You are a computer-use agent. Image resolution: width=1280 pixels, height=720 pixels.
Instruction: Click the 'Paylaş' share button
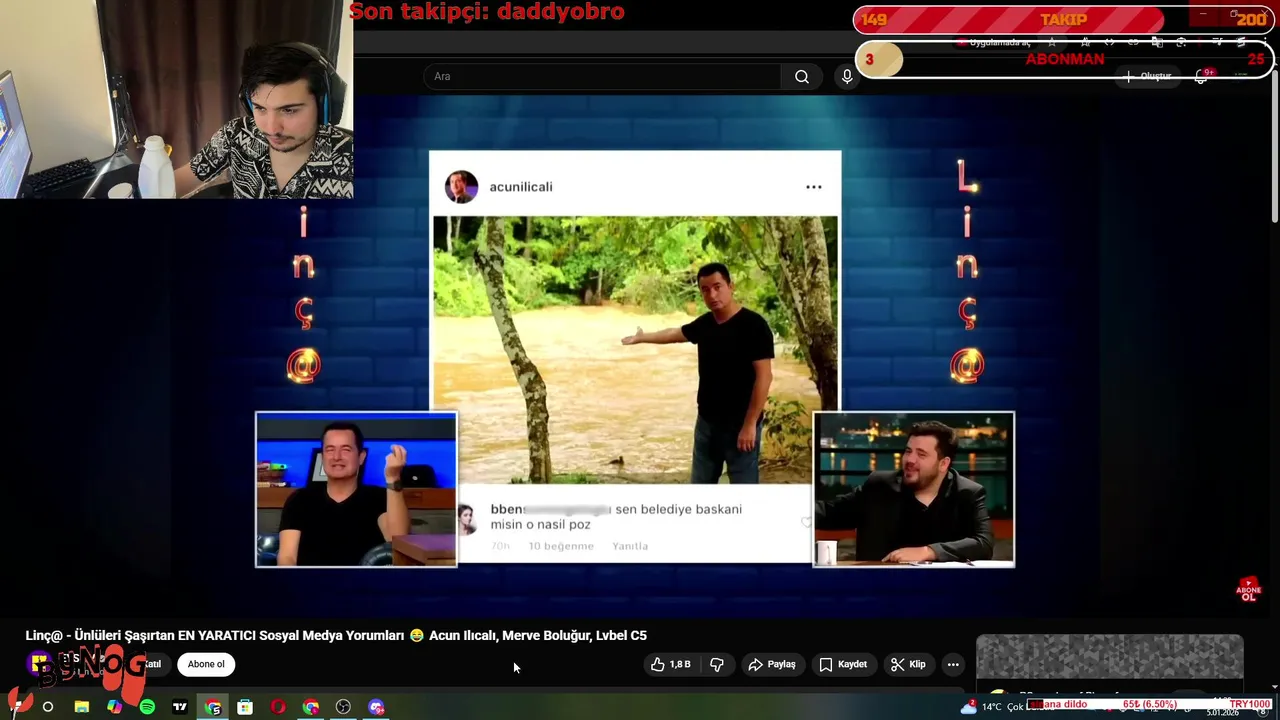point(772,664)
